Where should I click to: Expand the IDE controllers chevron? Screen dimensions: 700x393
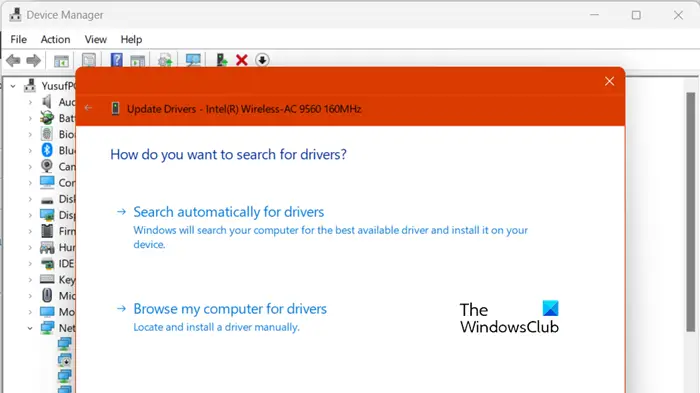click(30, 263)
